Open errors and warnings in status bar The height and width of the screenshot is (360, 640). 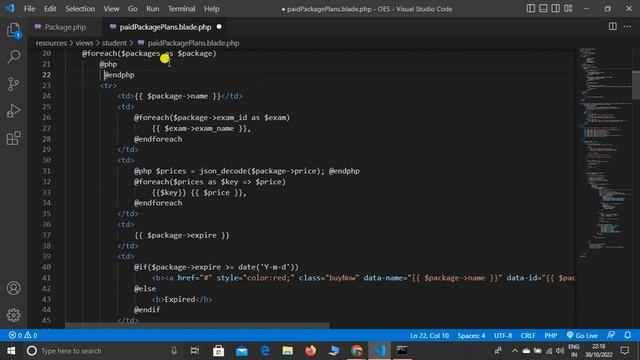pyautogui.click(x=23, y=335)
